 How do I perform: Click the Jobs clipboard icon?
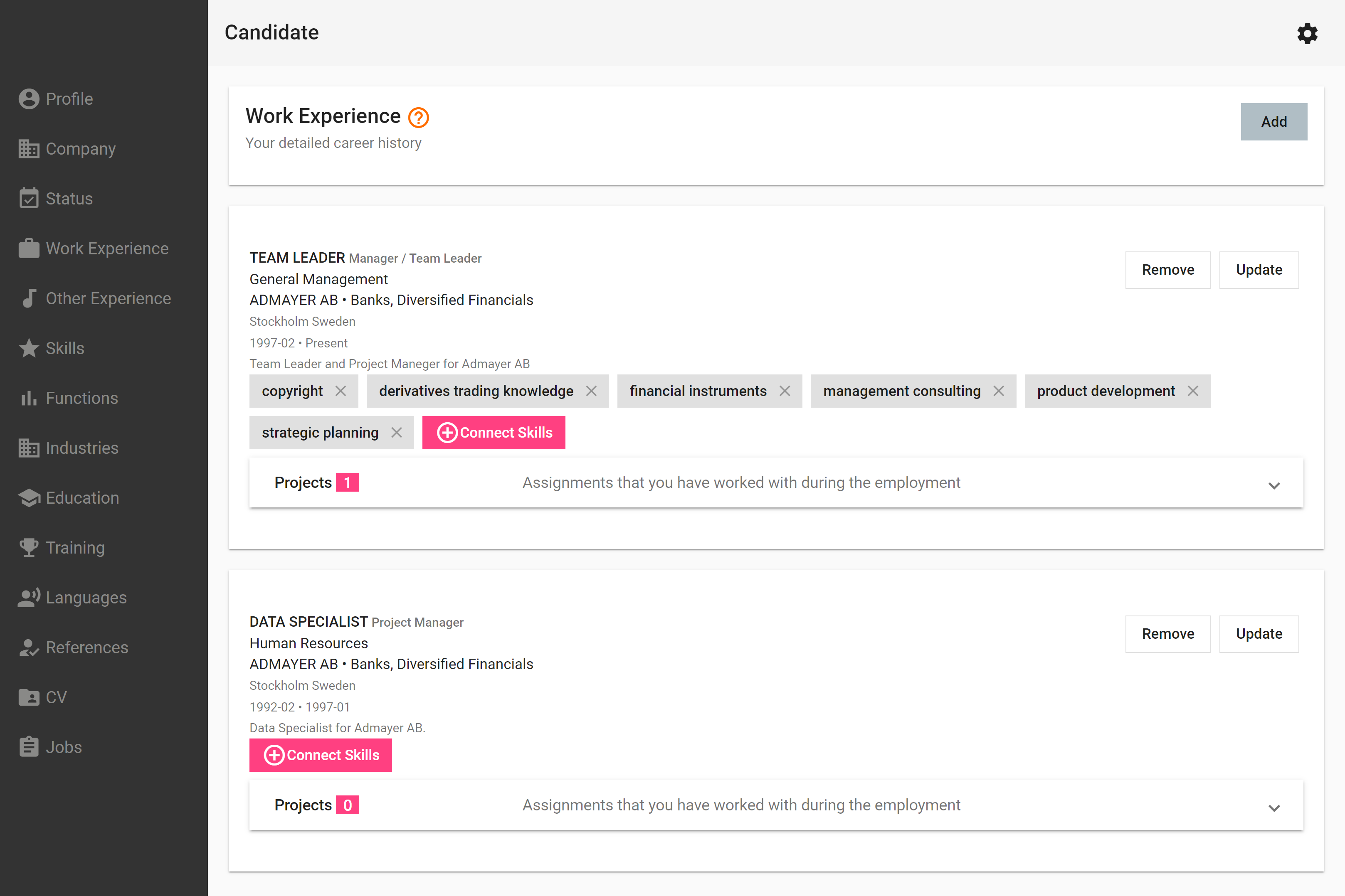pos(29,747)
